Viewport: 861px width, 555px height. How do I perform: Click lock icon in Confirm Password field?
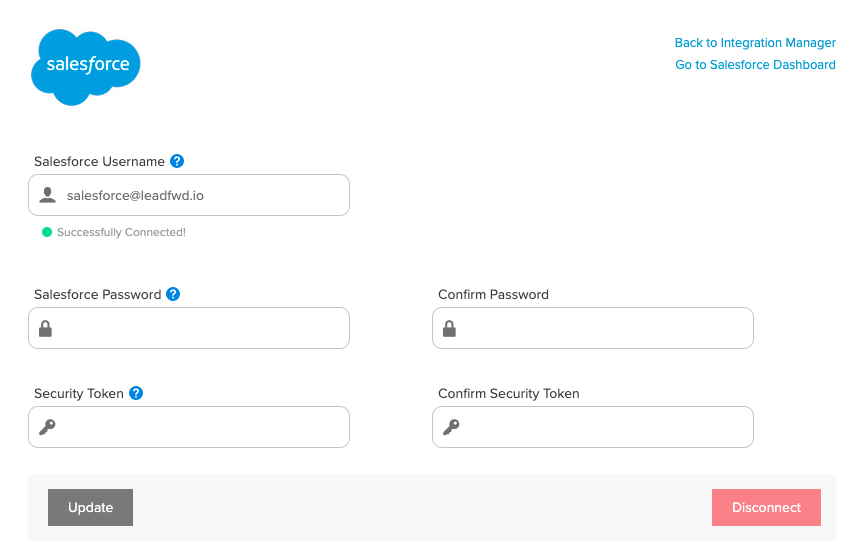(449, 328)
